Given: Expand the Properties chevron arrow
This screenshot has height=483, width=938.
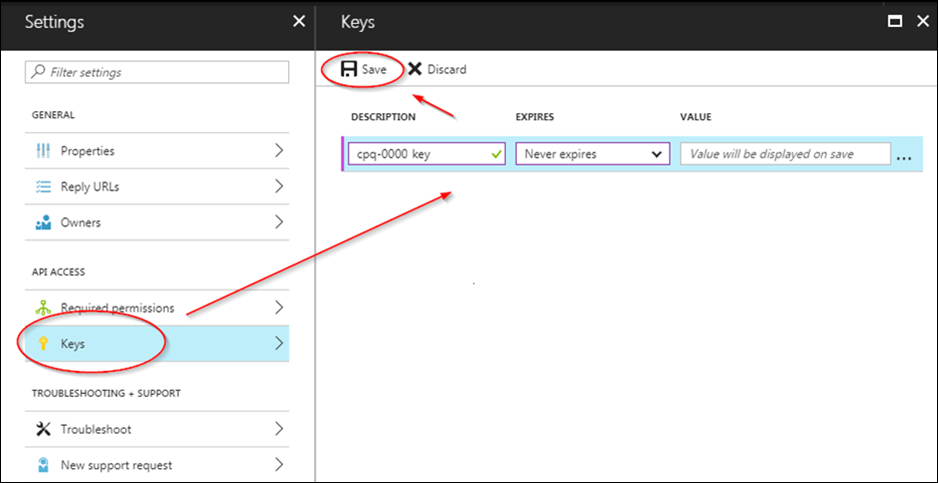Looking at the screenshot, I should click(x=279, y=151).
